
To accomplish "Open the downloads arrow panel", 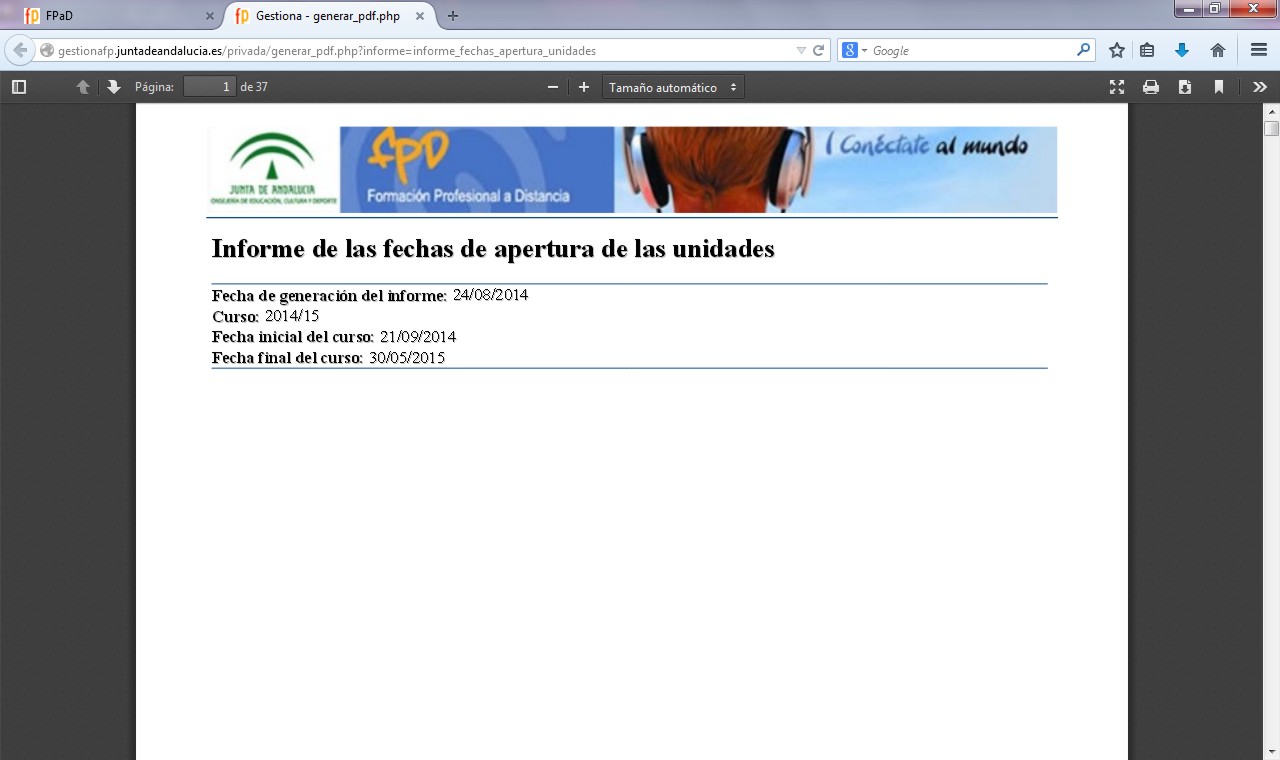I will (x=1182, y=51).
